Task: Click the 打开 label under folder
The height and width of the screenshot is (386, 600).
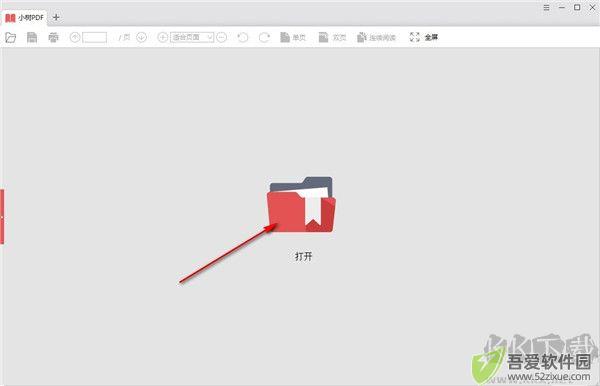Action: tap(303, 256)
